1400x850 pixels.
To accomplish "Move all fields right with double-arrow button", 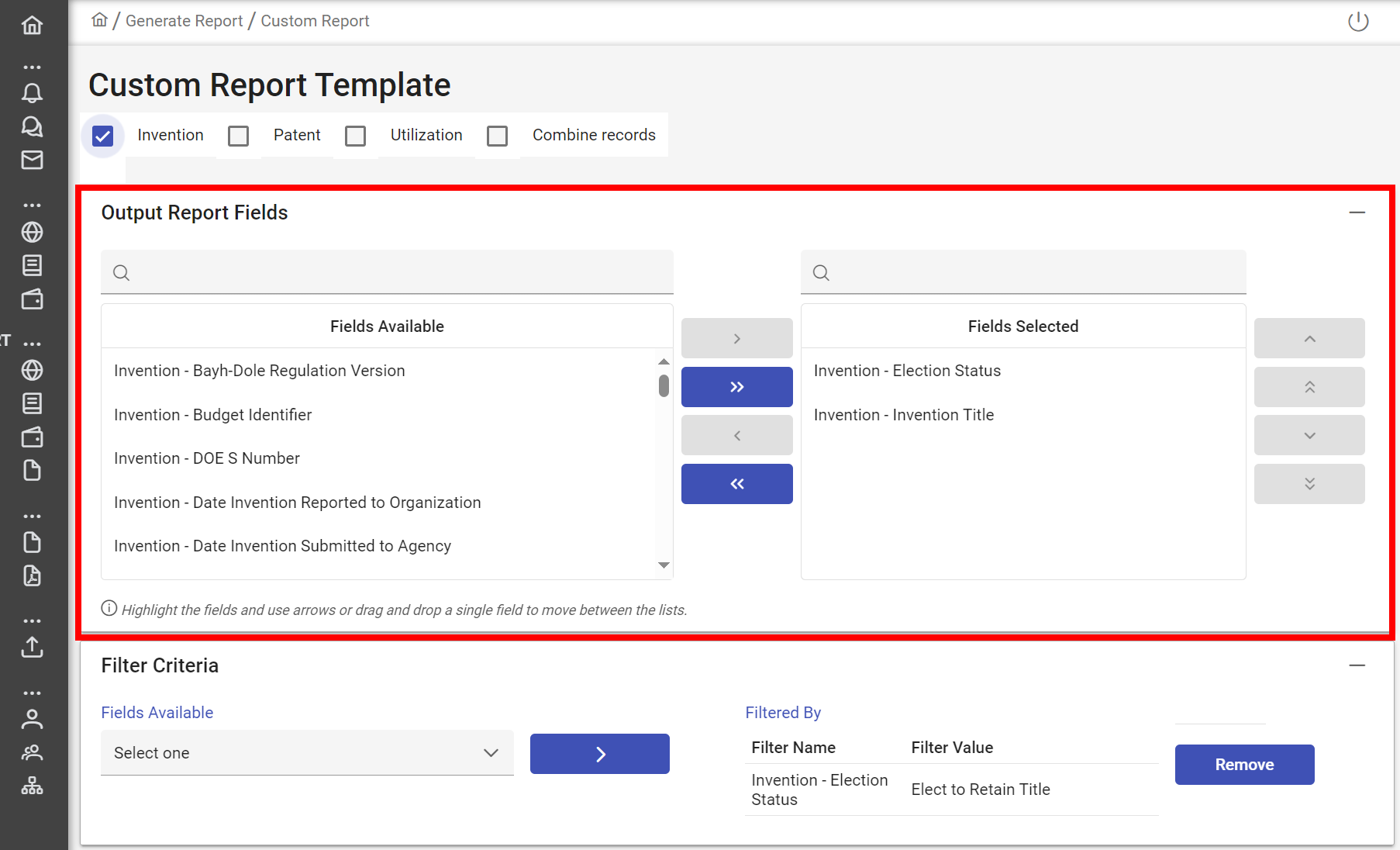I will (x=736, y=386).
